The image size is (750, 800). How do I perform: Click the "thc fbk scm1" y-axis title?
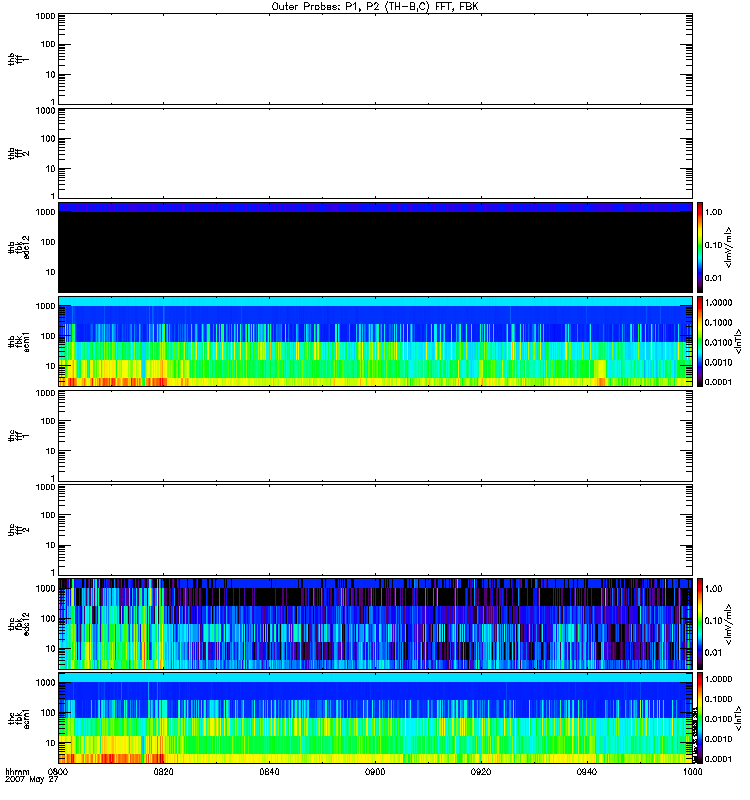[x=19, y=718]
